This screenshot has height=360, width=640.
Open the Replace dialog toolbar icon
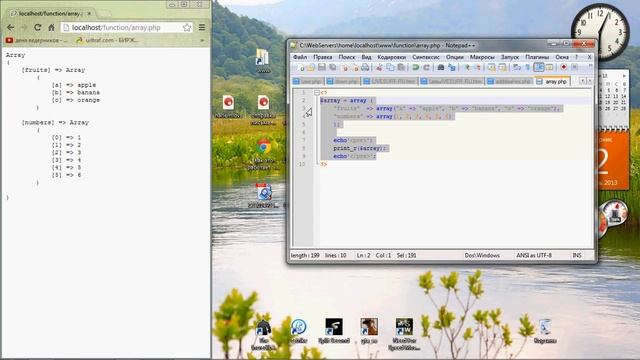[452, 67]
